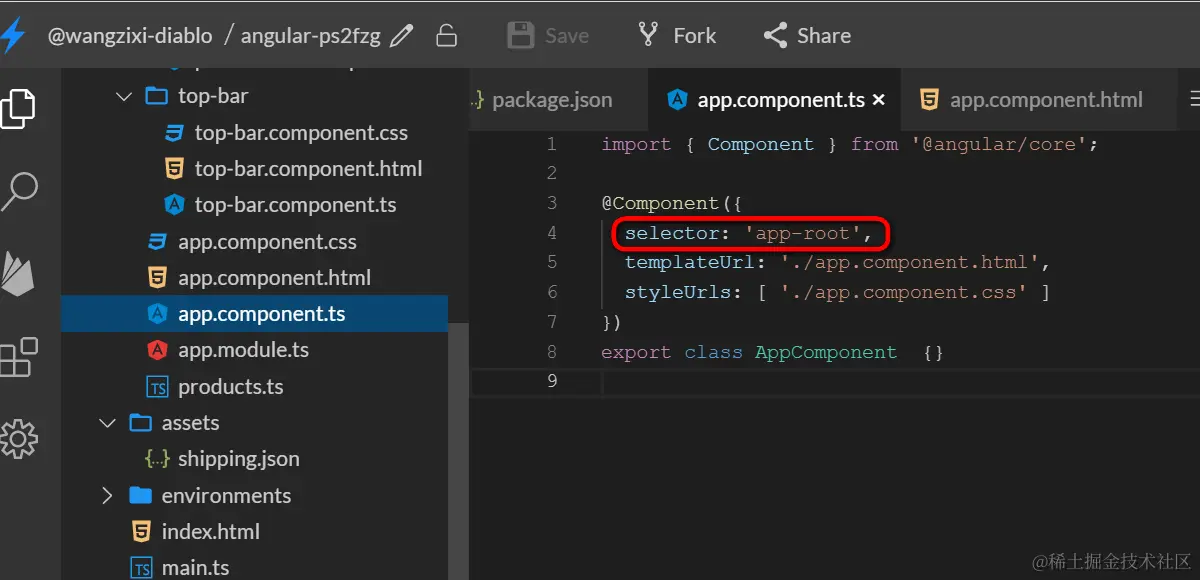The width and height of the screenshot is (1200, 580).
Task: Click the StackBlitz lightning bolt logo
Action: (x=12, y=35)
